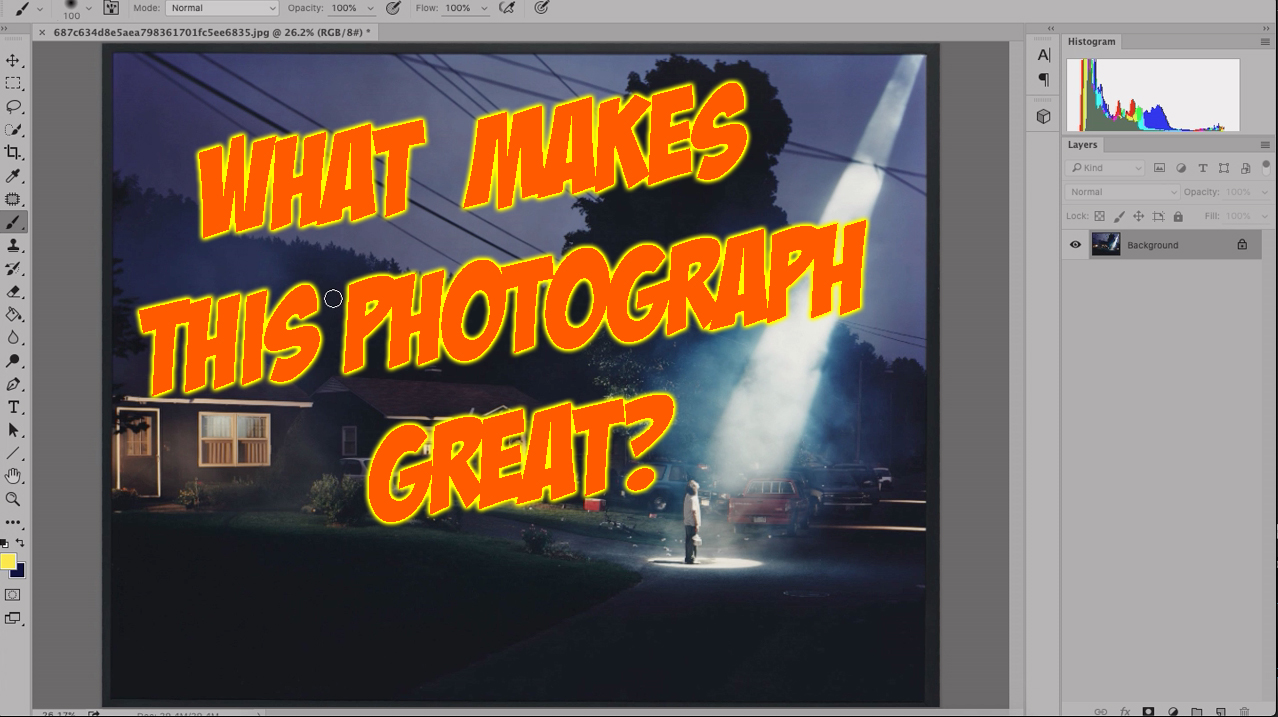Select the Clone Stamp tool
This screenshot has width=1278, height=717.
coord(13,245)
